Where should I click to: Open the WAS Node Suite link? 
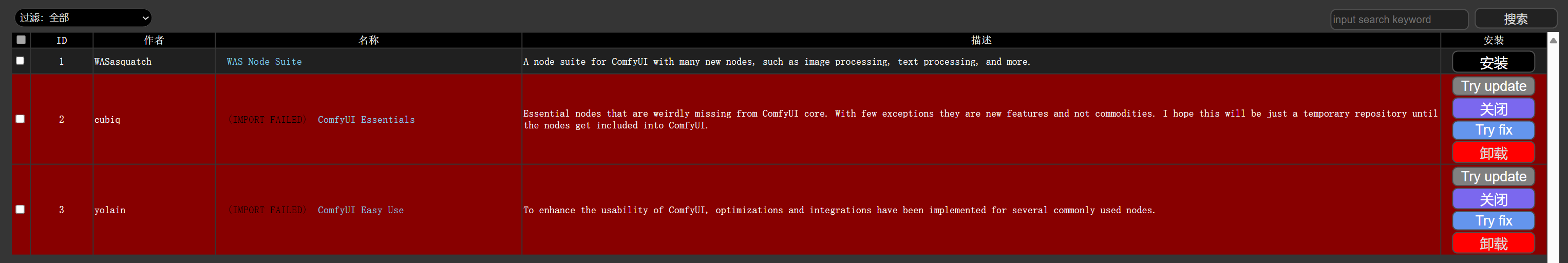[264, 62]
